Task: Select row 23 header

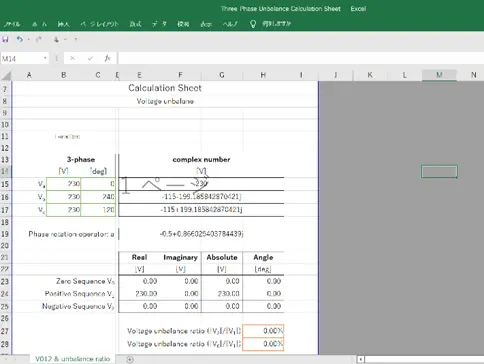Action: click(5, 281)
